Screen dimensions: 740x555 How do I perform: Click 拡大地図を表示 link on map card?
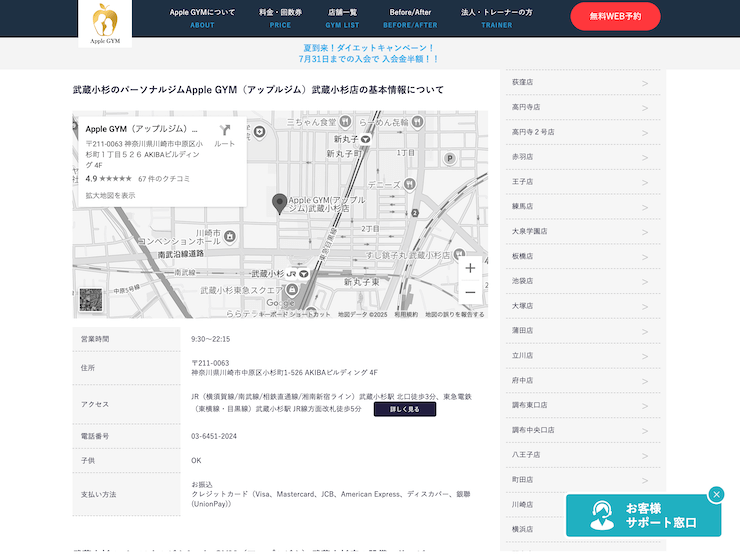pyautogui.click(x=110, y=195)
